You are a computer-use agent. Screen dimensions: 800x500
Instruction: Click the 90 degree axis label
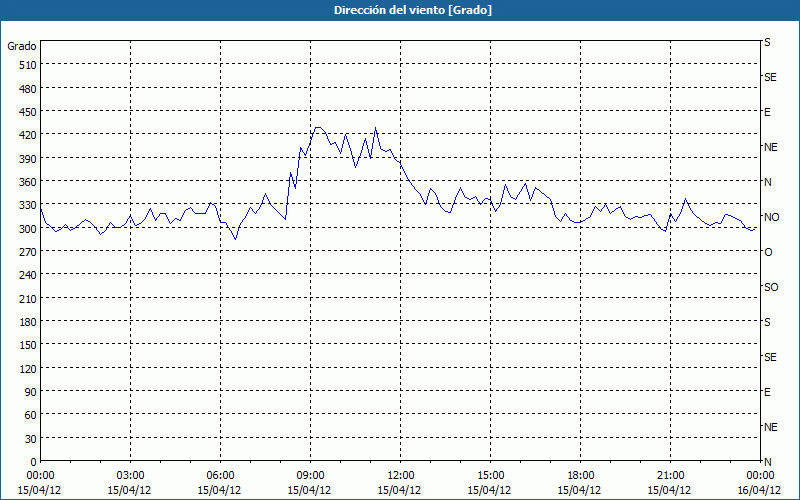[31, 392]
